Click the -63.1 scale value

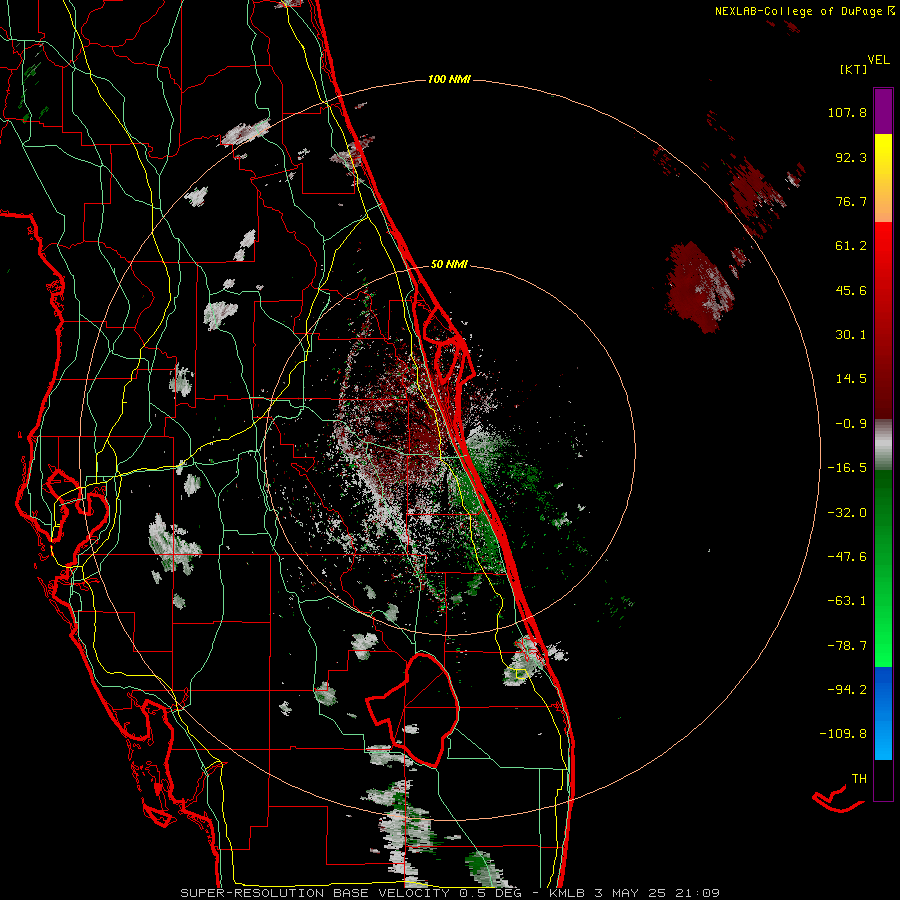[847, 601]
